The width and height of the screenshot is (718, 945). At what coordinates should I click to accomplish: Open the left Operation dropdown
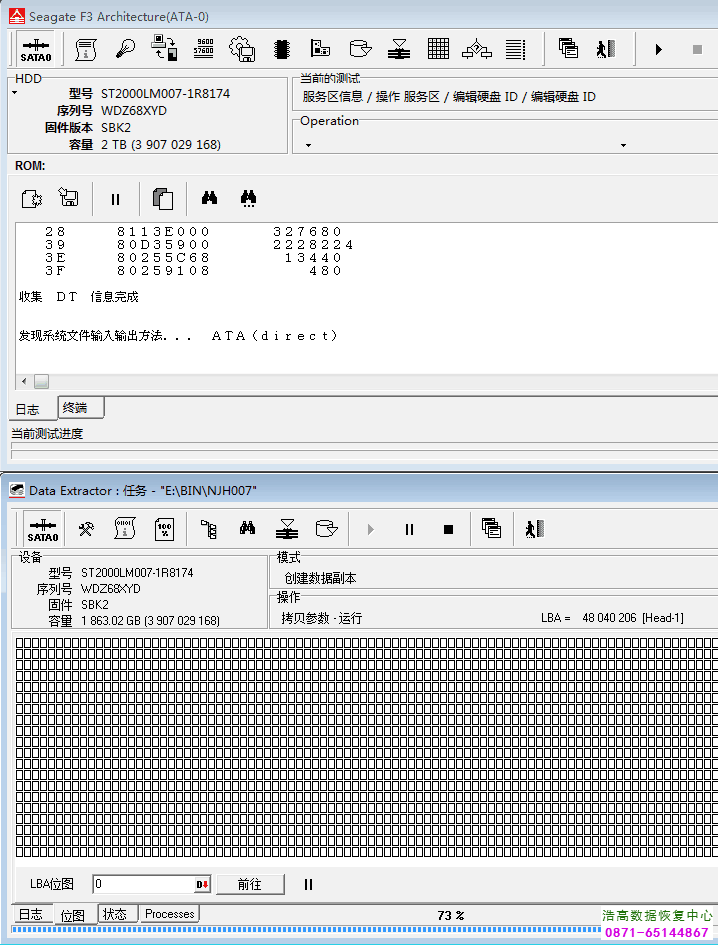(308, 146)
